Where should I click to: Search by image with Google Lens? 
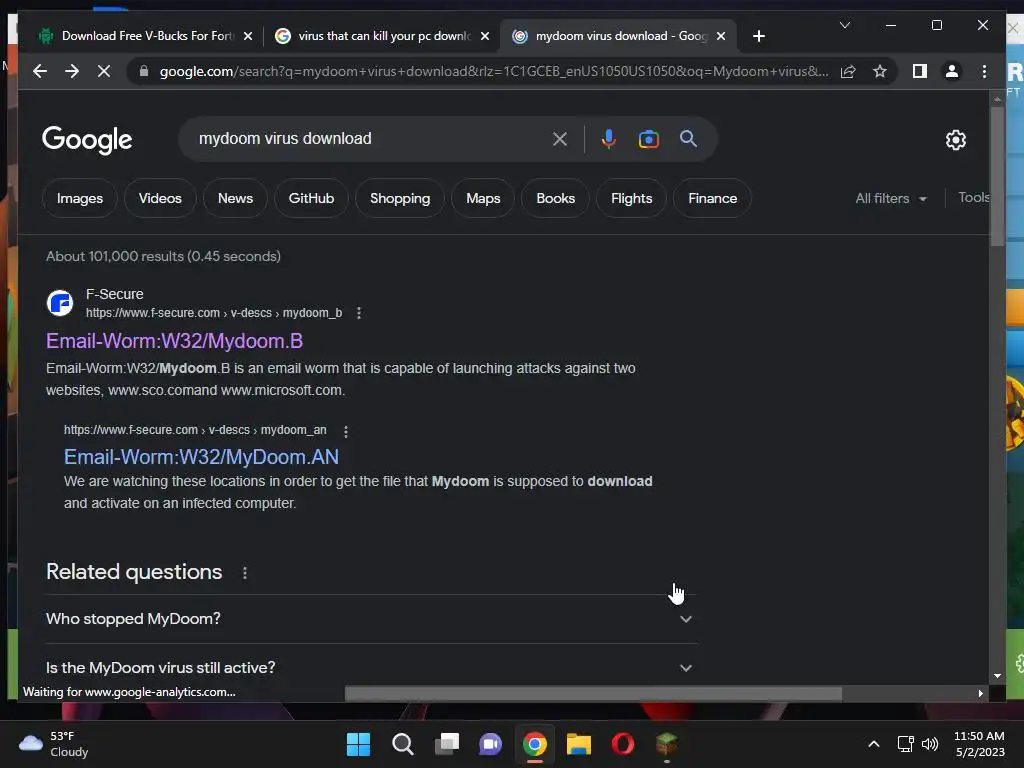(648, 138)
